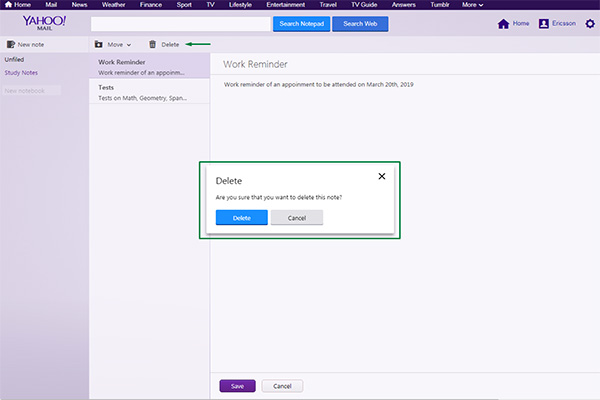
Task: Select the Unfiled notebook
Action: (x=14, y=59)
